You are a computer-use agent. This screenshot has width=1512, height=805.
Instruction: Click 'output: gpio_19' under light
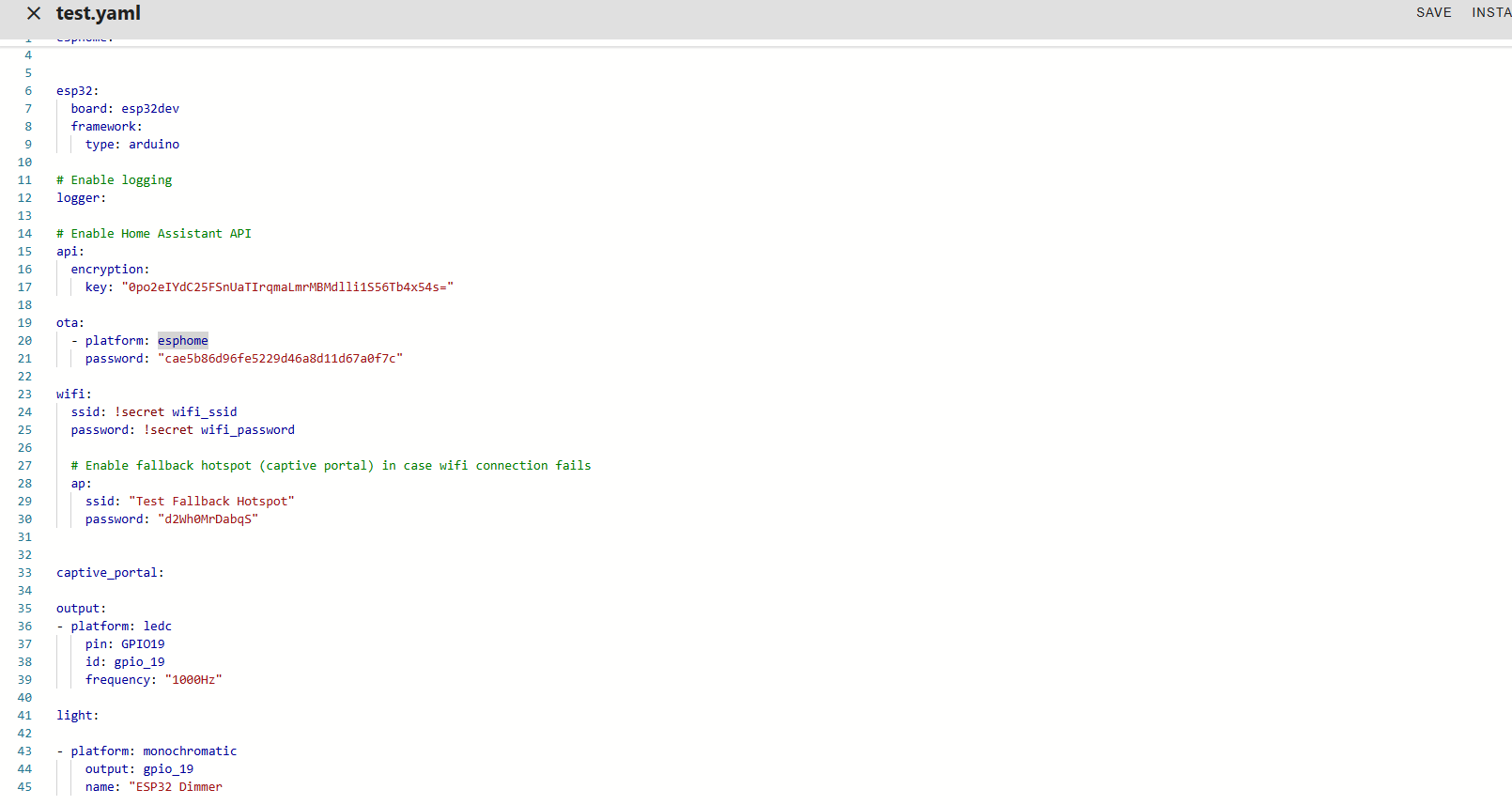tap(139, 769)
